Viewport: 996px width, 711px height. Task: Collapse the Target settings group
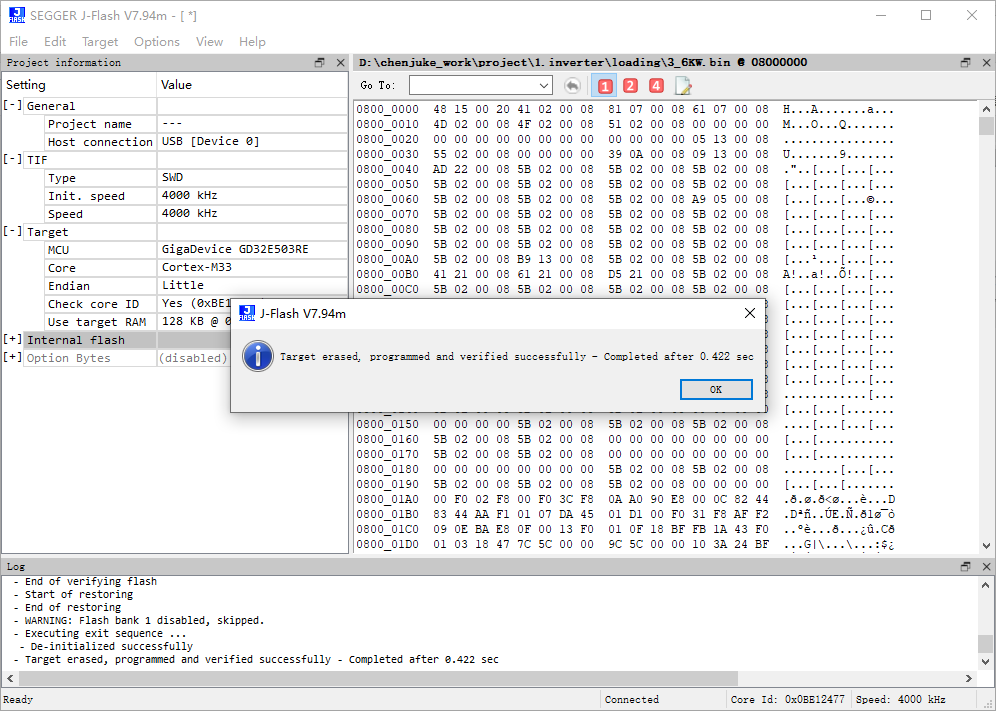(13, 231)
